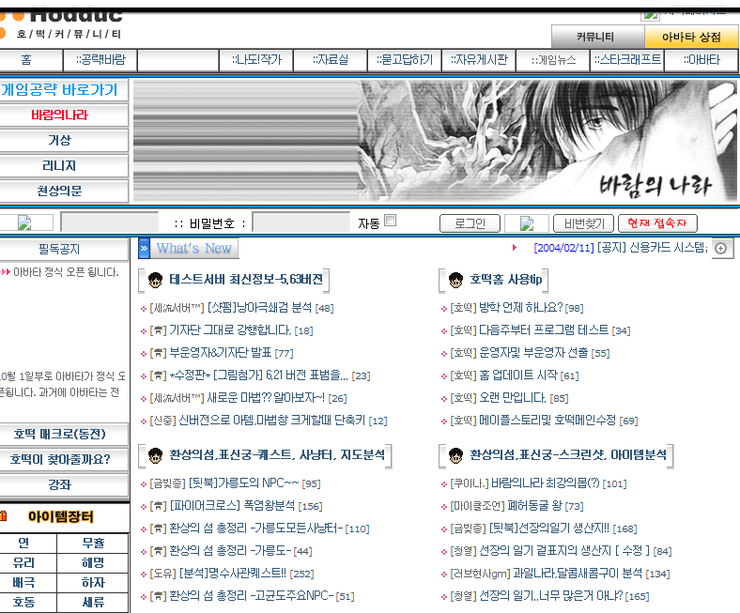This screenshot has height=613, width=740.
Task: Click avatar icon beside 환상의섬 스크린샷 heading
Action: click(455, 456)
